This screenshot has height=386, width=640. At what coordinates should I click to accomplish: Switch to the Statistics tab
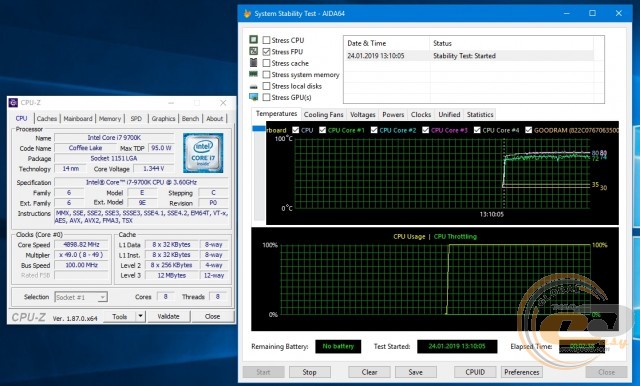pyautogui.click(x=480, y=115)
